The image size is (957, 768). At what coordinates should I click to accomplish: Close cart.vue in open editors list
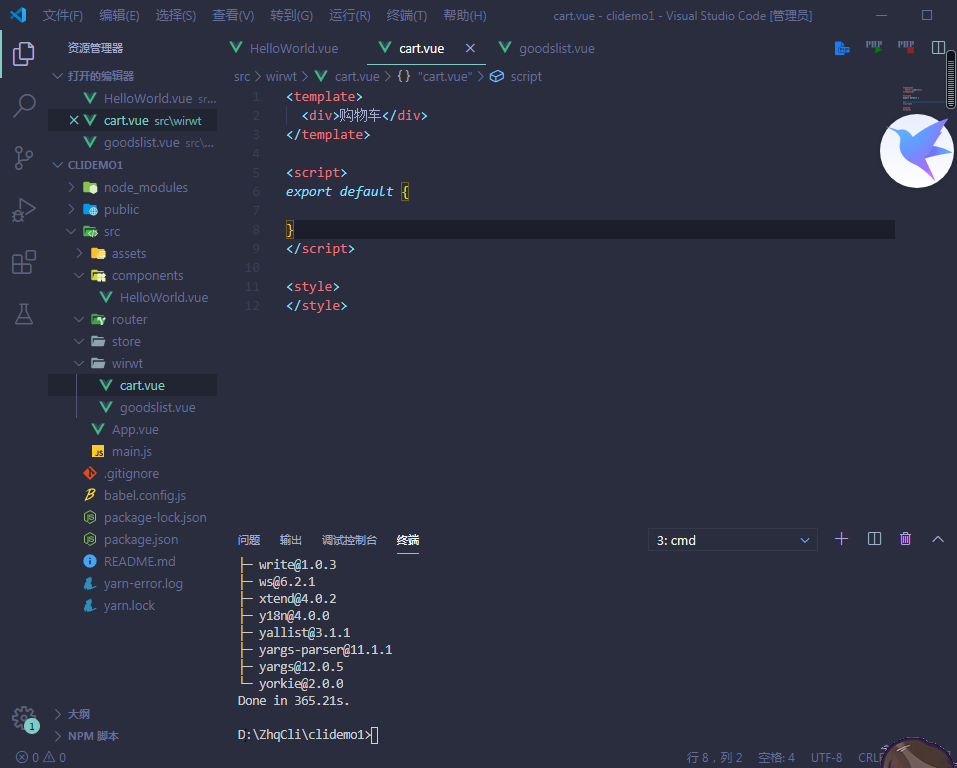pos(74,120)
